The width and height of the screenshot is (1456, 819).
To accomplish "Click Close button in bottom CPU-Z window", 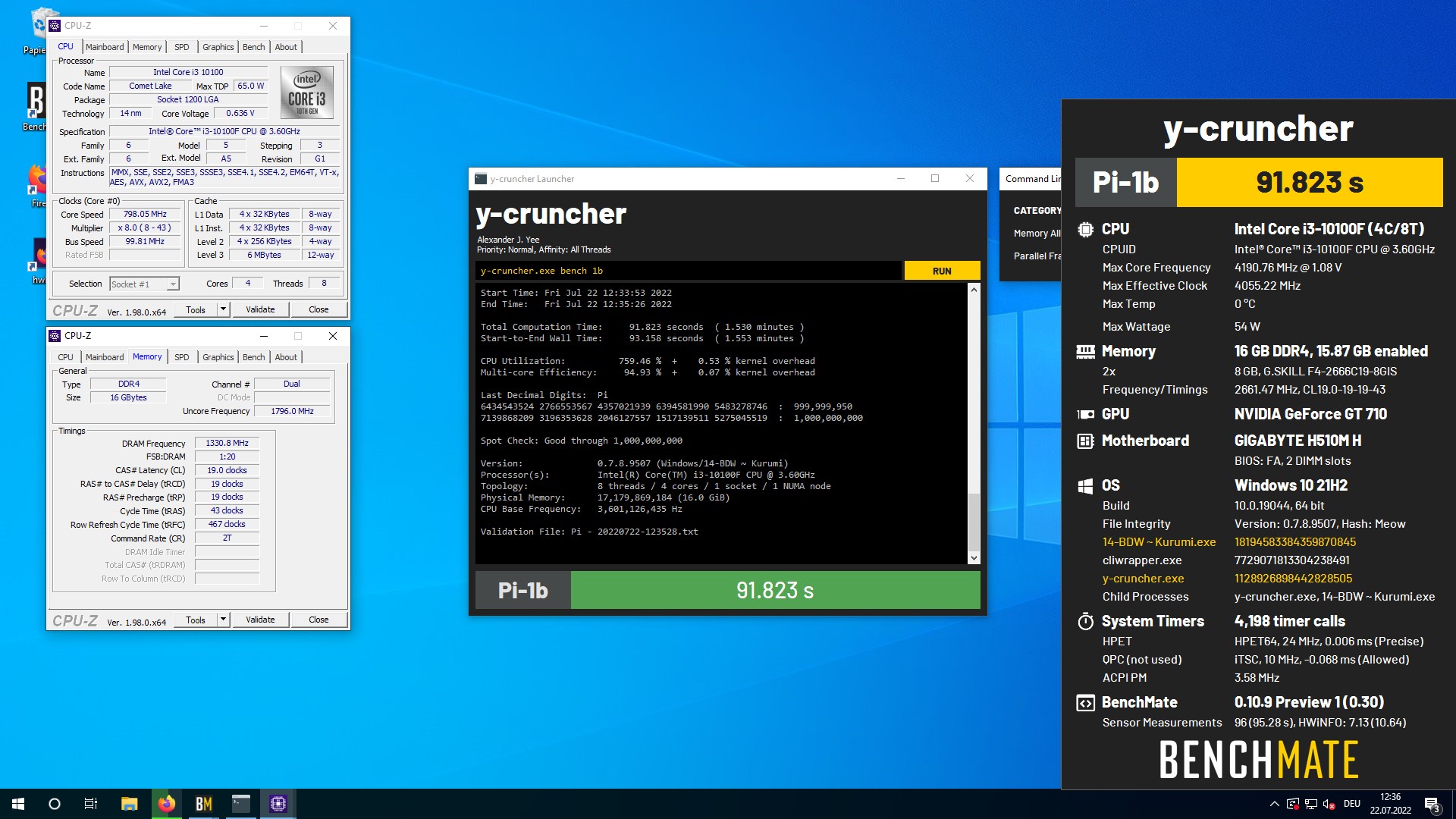I will click(318, 620).
